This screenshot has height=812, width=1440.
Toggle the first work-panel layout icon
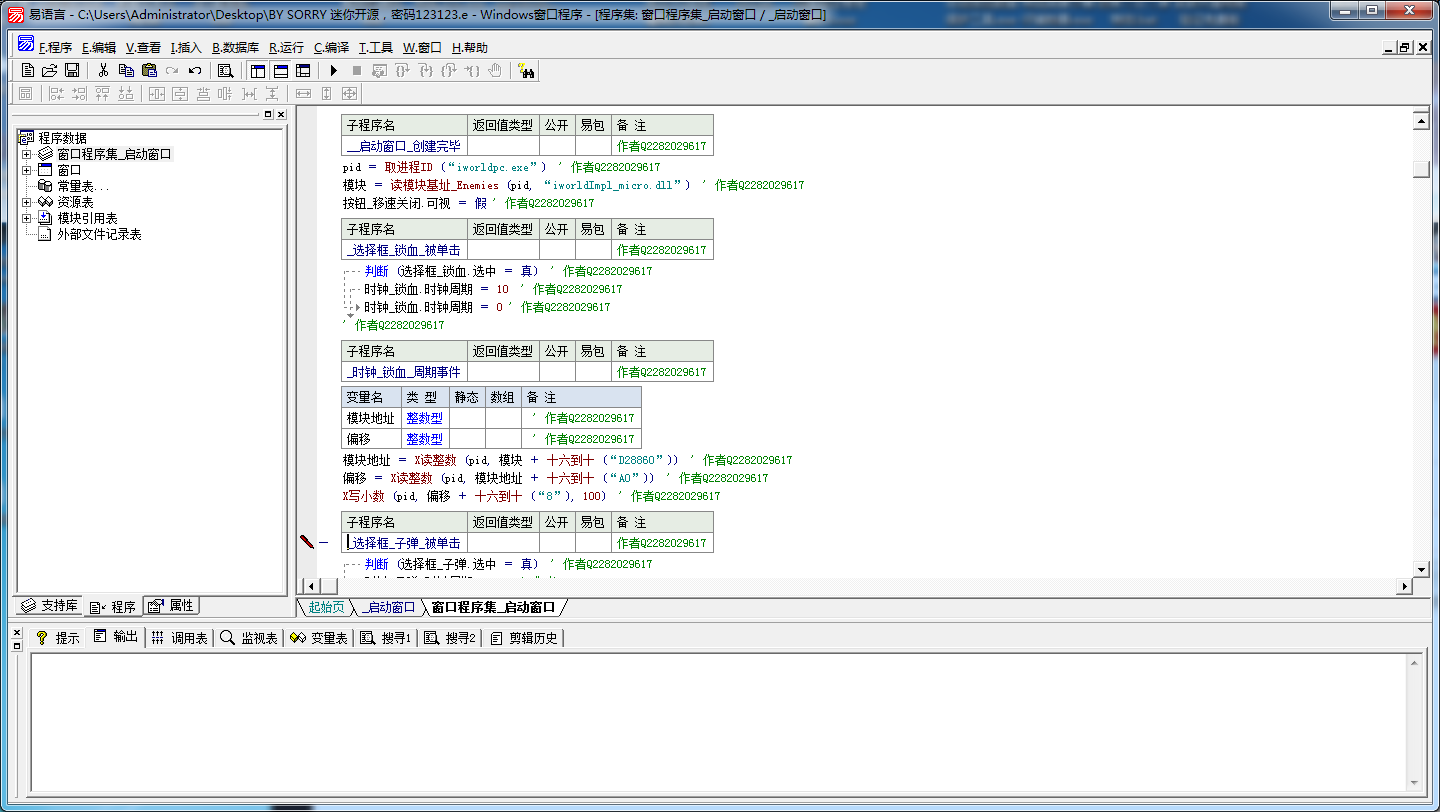tap(258, 70)
